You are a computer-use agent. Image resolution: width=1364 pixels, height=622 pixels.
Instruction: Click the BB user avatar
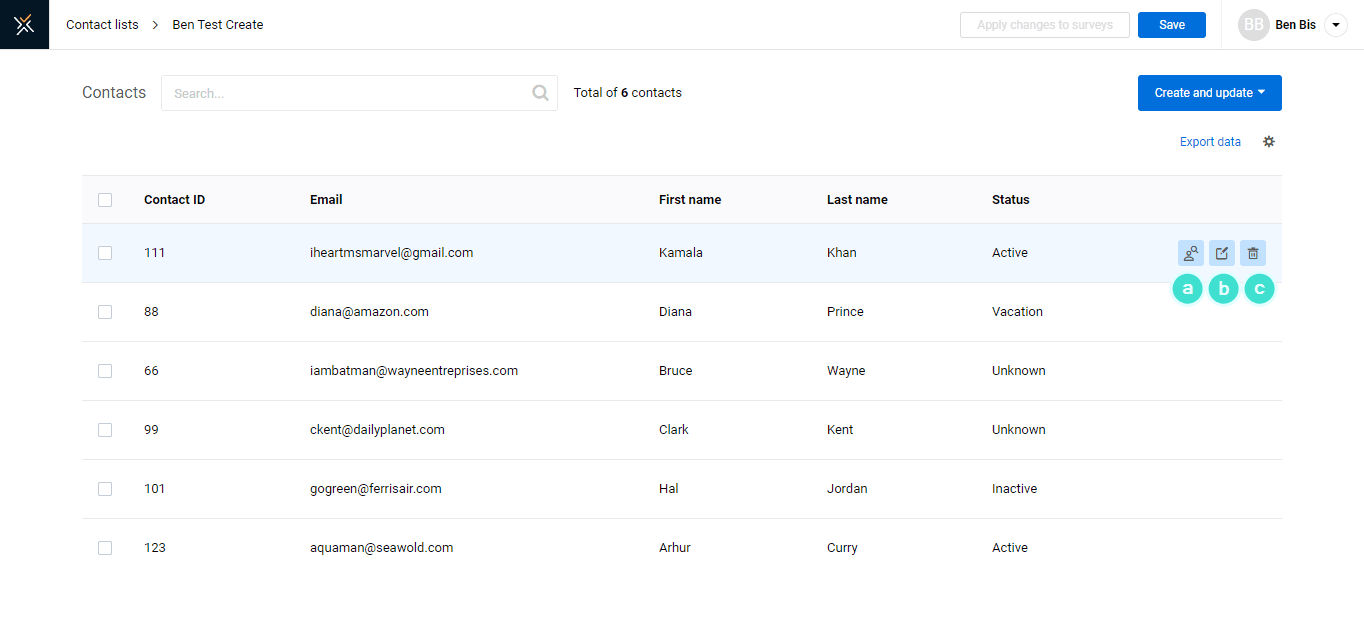tap(1254, 25)
